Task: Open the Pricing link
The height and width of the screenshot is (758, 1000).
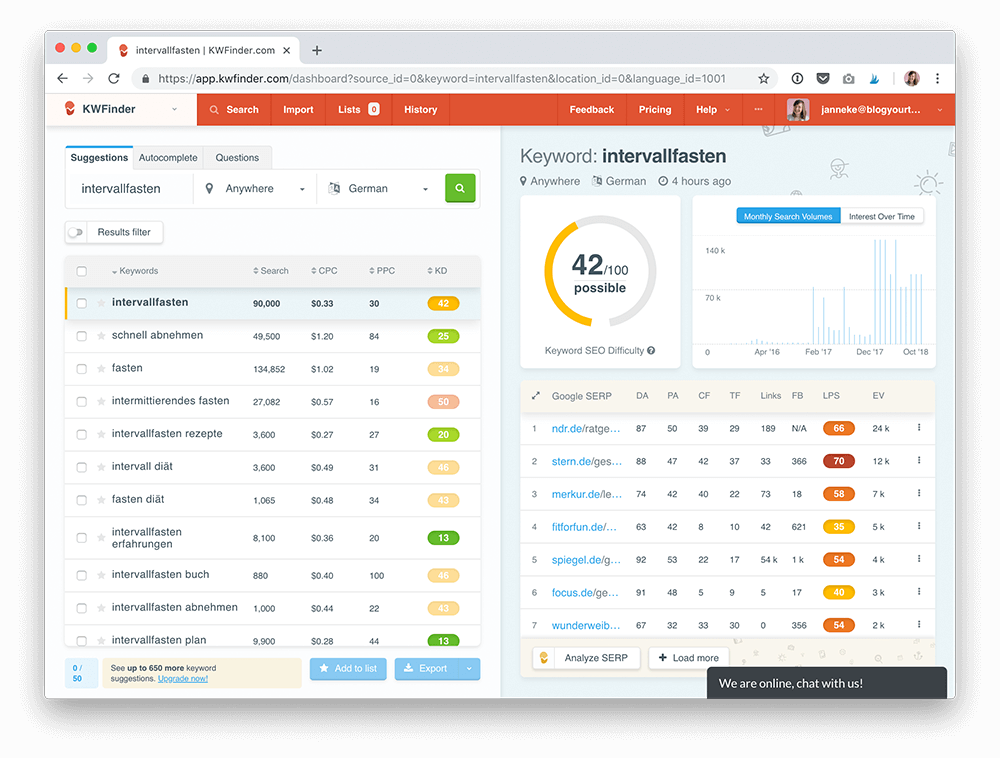Action: click(x=655, y=110)
